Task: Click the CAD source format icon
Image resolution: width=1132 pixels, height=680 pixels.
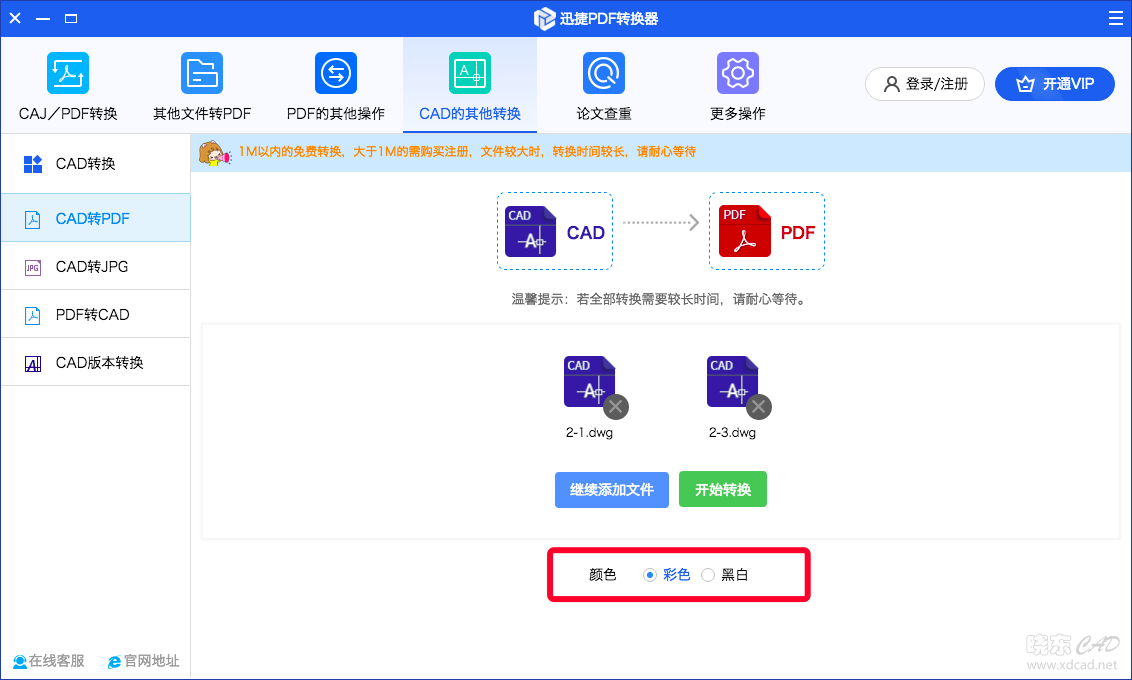Action: click(x=531, y=232)
